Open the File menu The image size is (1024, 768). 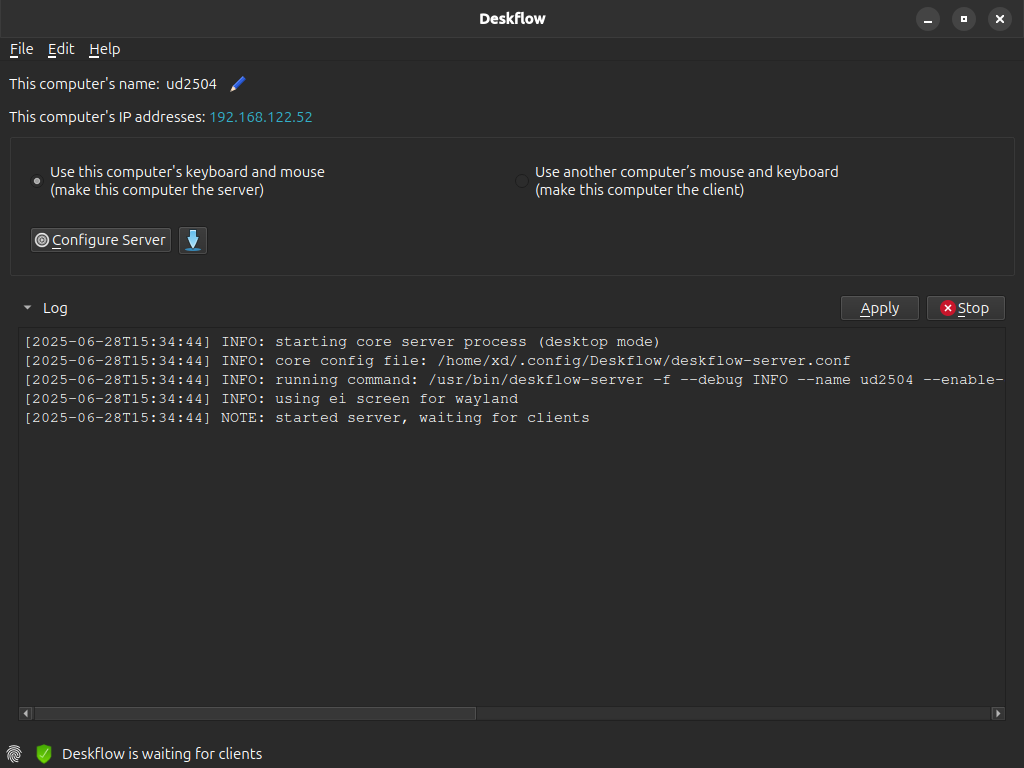coord(22,49)
